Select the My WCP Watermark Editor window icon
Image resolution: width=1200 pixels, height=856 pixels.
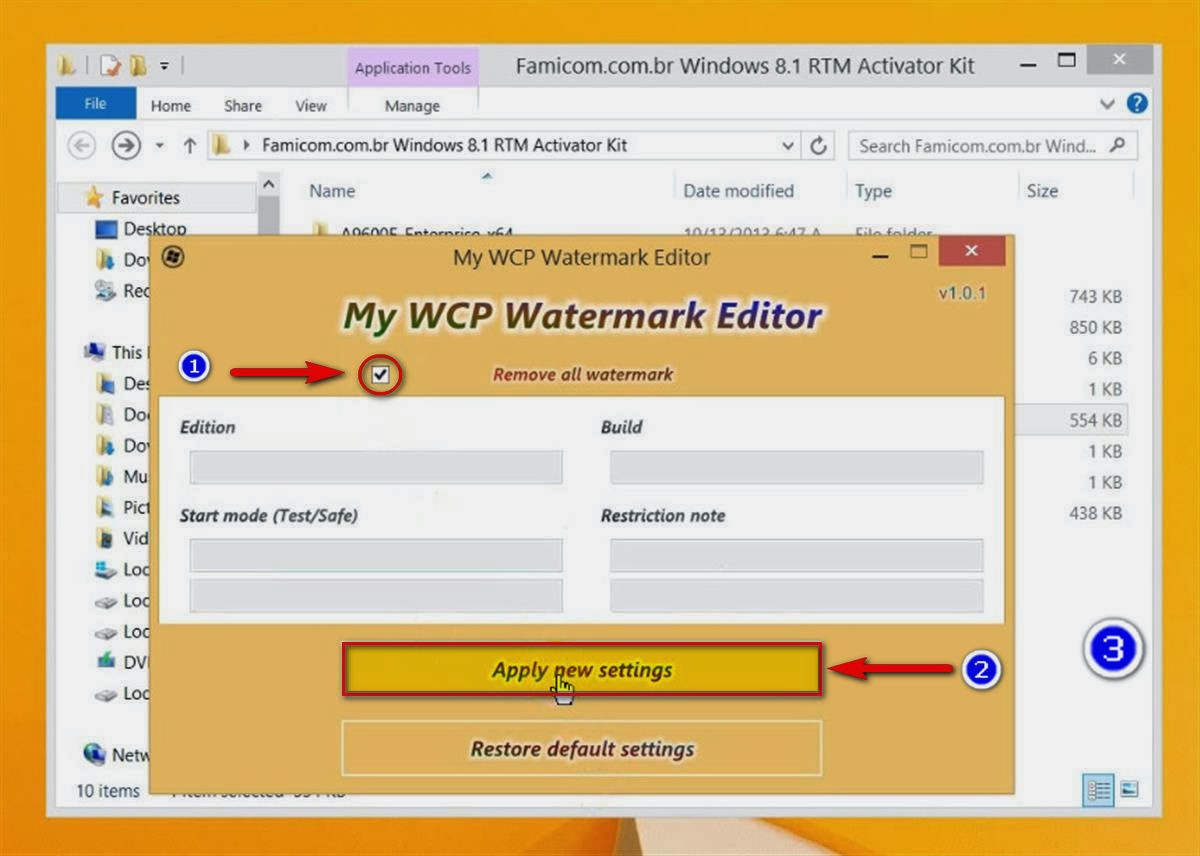tap(171, 257)
